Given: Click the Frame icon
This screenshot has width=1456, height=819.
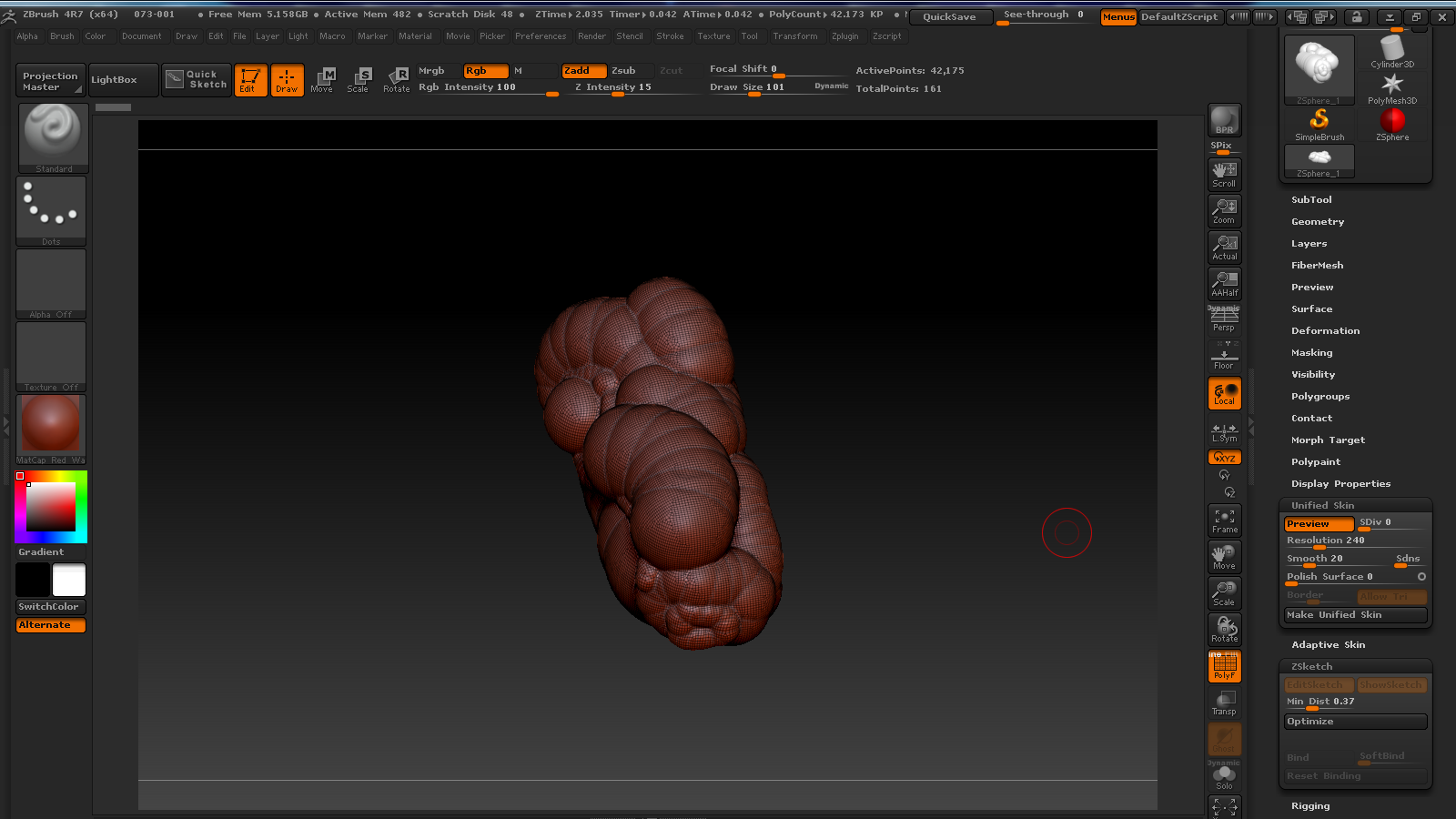Looking at the screenshot, I should (1224, 521).
